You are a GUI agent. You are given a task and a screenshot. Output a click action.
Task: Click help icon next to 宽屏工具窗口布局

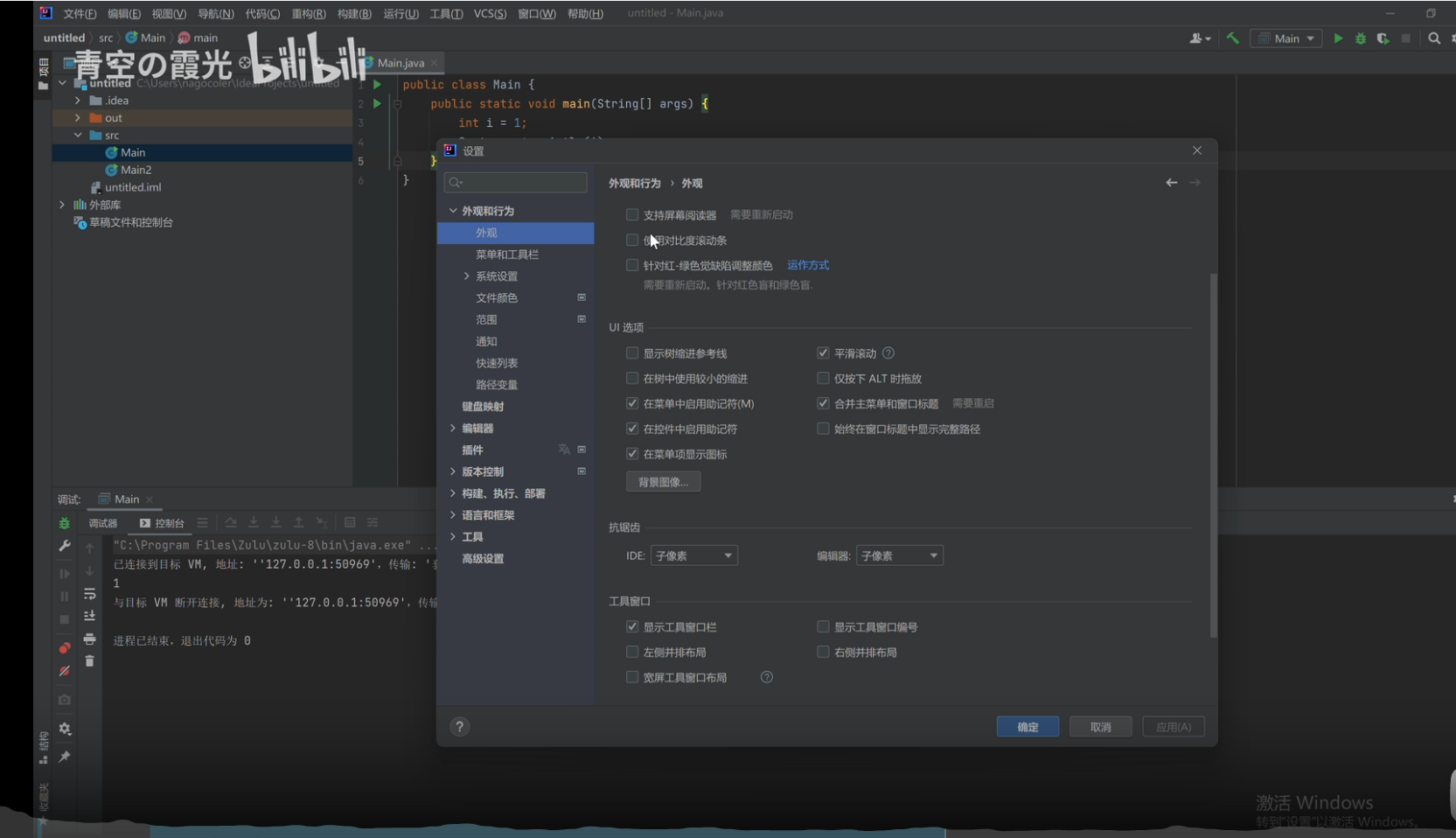click(767, 677)
